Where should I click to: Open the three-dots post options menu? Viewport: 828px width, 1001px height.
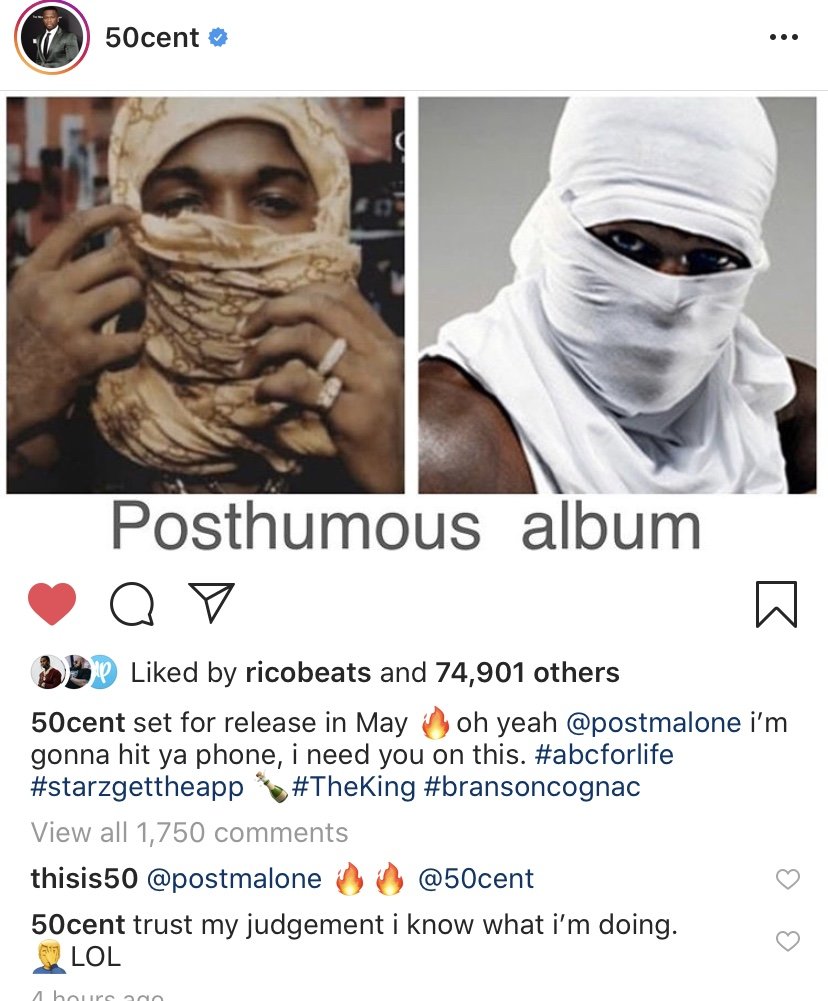783,38
